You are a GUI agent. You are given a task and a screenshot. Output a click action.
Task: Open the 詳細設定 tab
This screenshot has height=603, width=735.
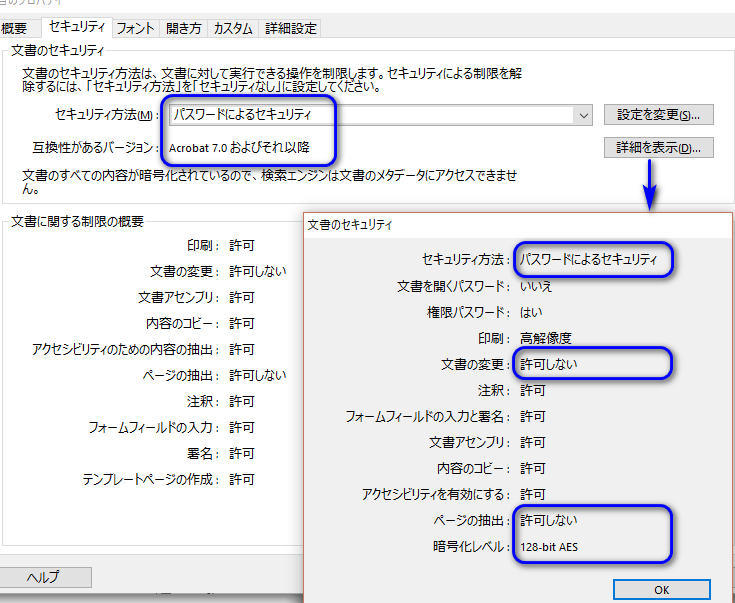tap(291, 29)
